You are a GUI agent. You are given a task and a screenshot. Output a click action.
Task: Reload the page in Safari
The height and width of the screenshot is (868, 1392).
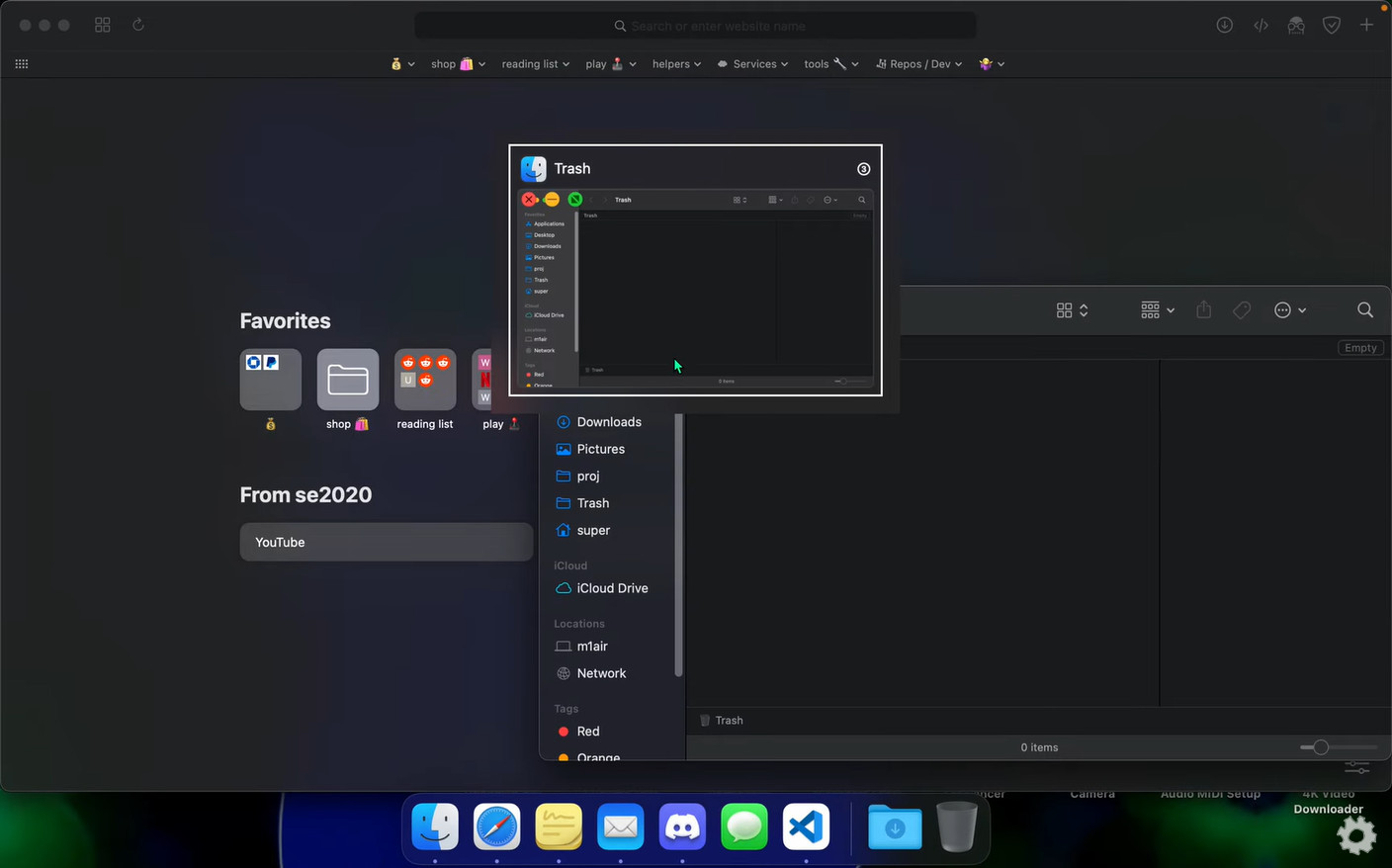pos(138,25)
